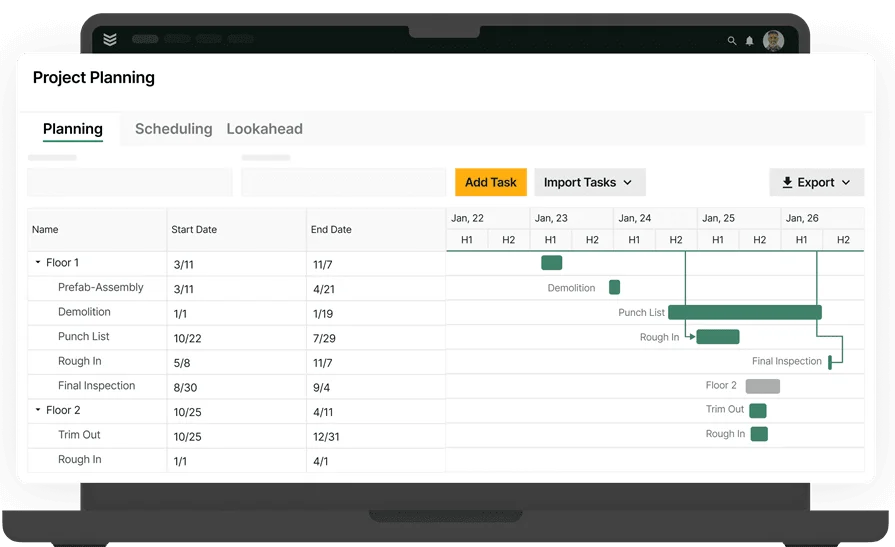Click the Final Inspection milestone marker
This screenshot has width=895, height=547.
830,362
